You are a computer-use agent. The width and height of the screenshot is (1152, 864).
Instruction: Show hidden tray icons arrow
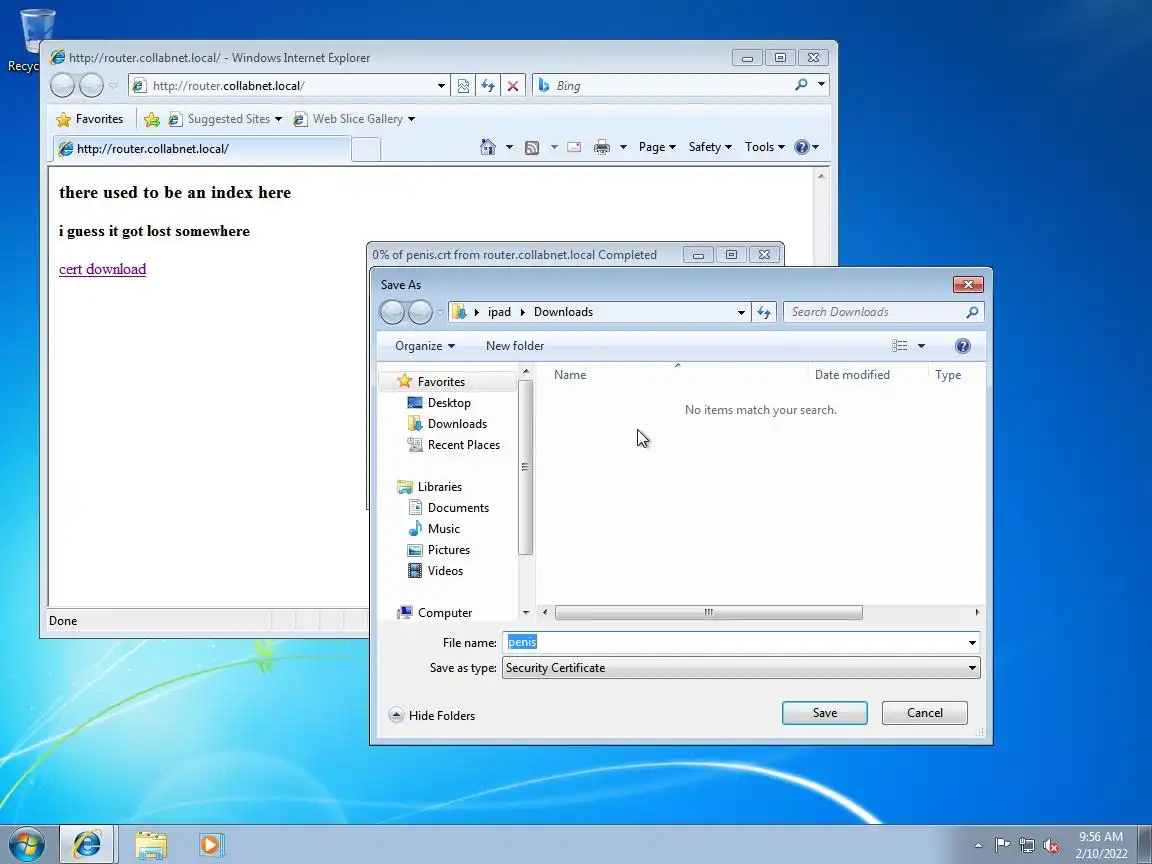click(x=978, y=846)
